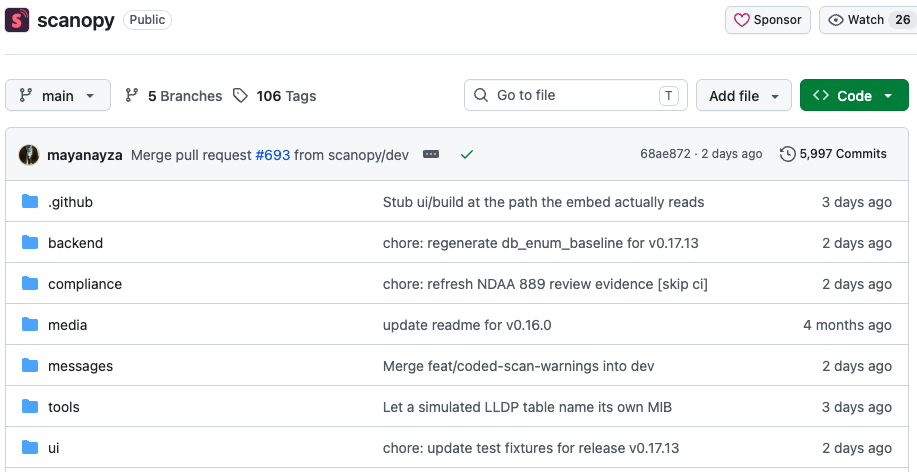This screenshot has width=917, height=472.
Task: Open 'update test fixtures for release v0.17.13' commit
Action: 530,448
